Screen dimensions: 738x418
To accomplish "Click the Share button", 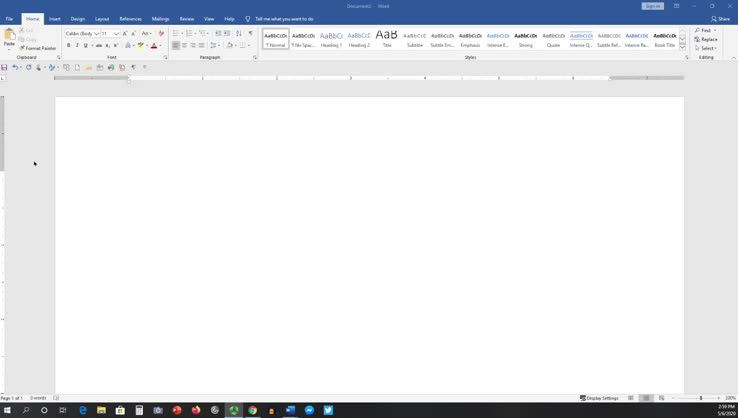I will click(721, 19).
